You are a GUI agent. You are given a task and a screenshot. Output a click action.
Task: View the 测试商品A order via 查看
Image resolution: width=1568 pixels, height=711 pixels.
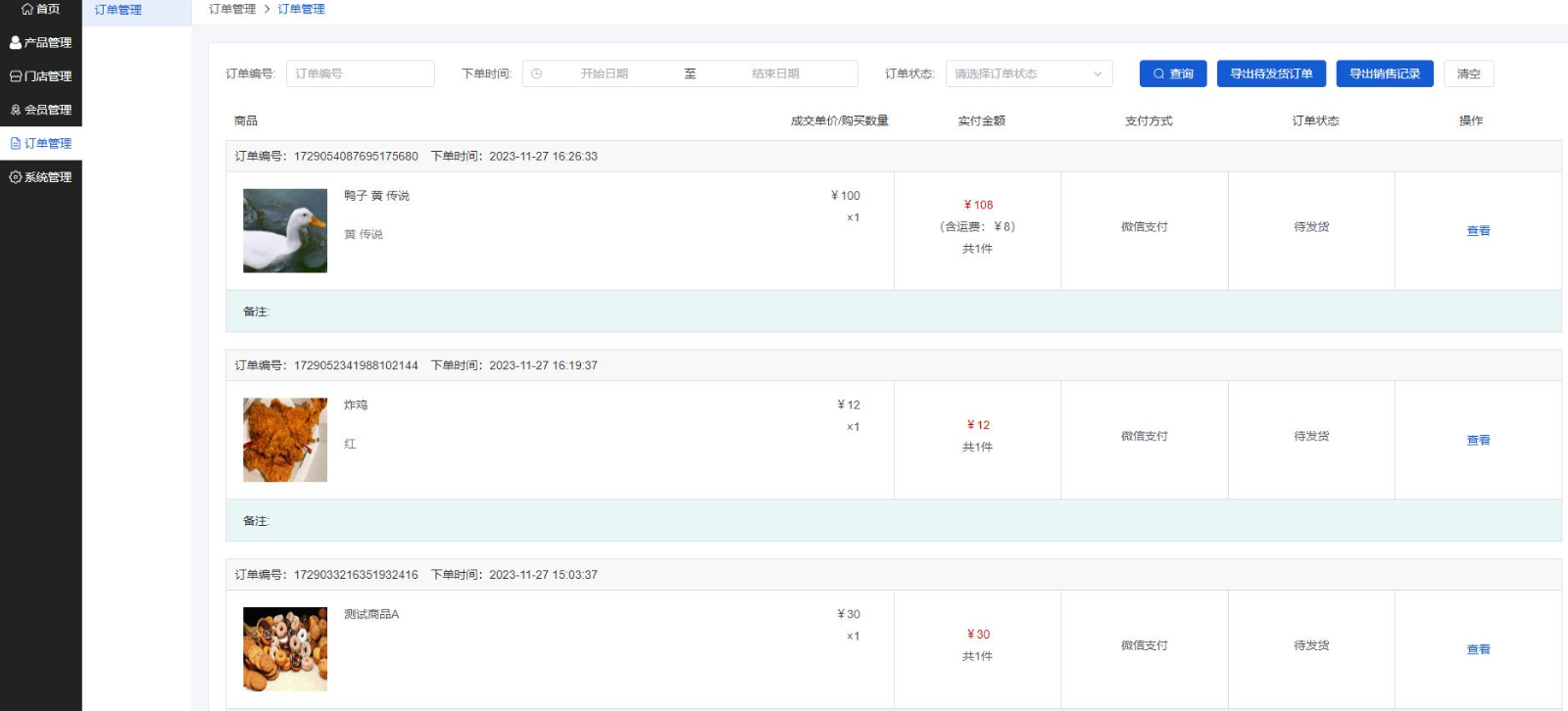click(x=1478, y=650)
